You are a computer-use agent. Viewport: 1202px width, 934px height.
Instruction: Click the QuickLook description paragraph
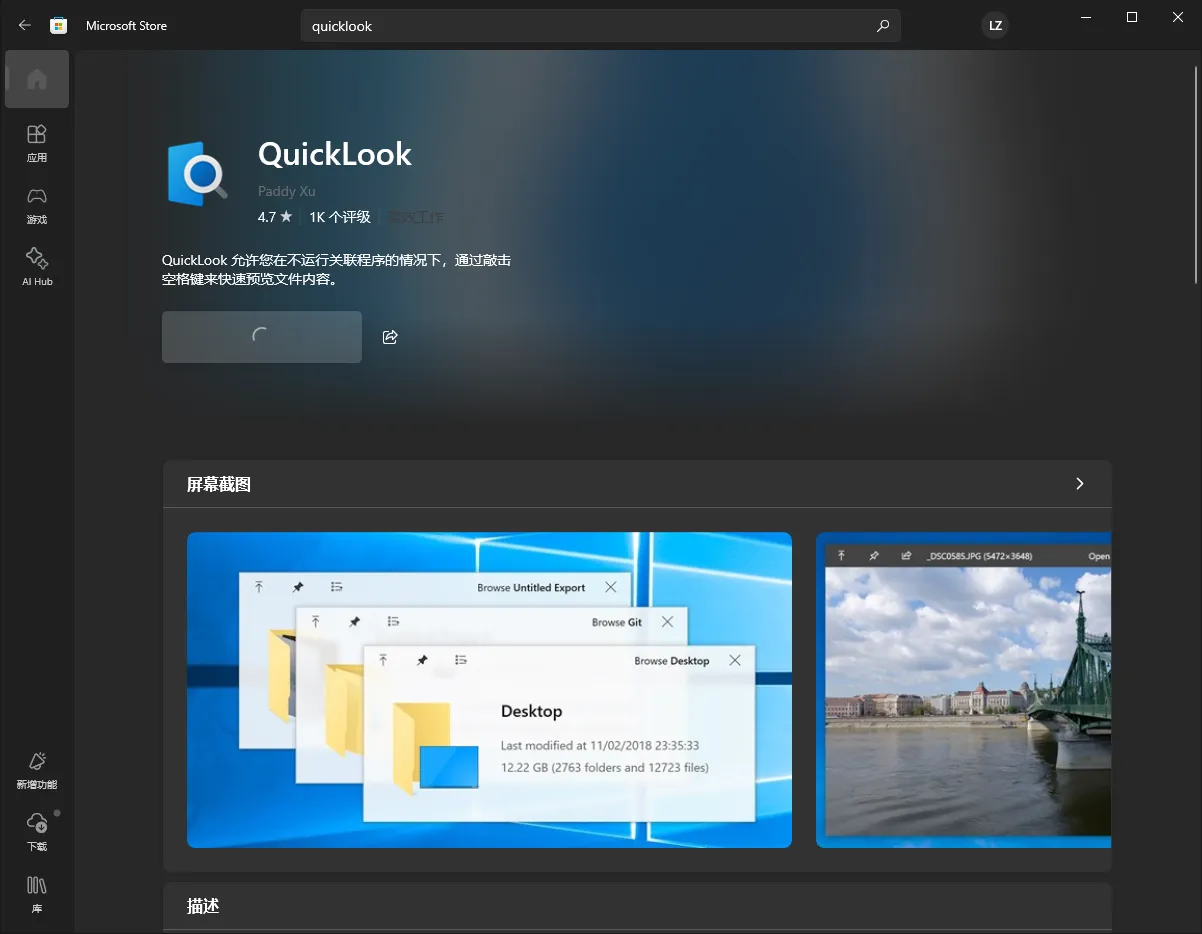pos(336,270)
